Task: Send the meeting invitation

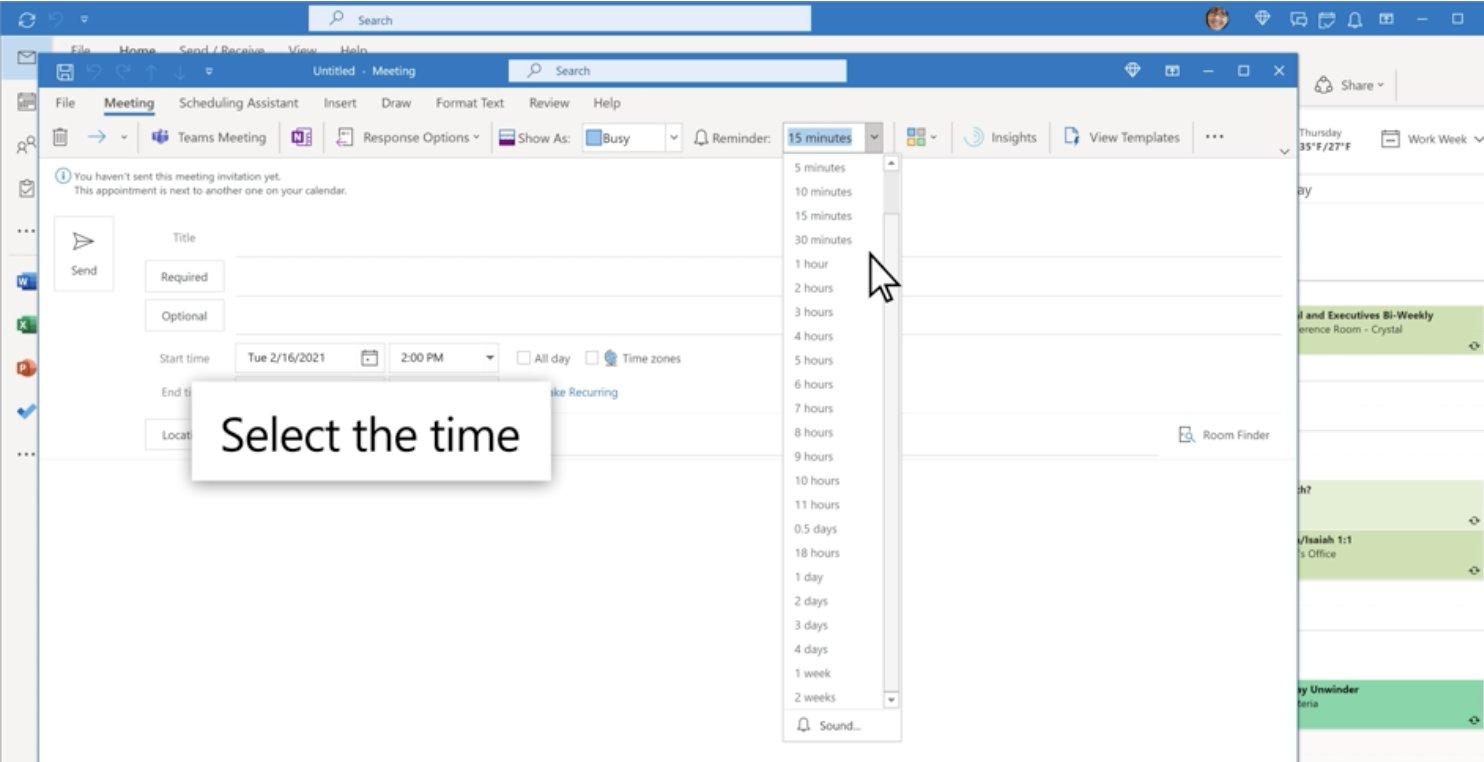Action: pyautogui.click(x=84, y=252)
